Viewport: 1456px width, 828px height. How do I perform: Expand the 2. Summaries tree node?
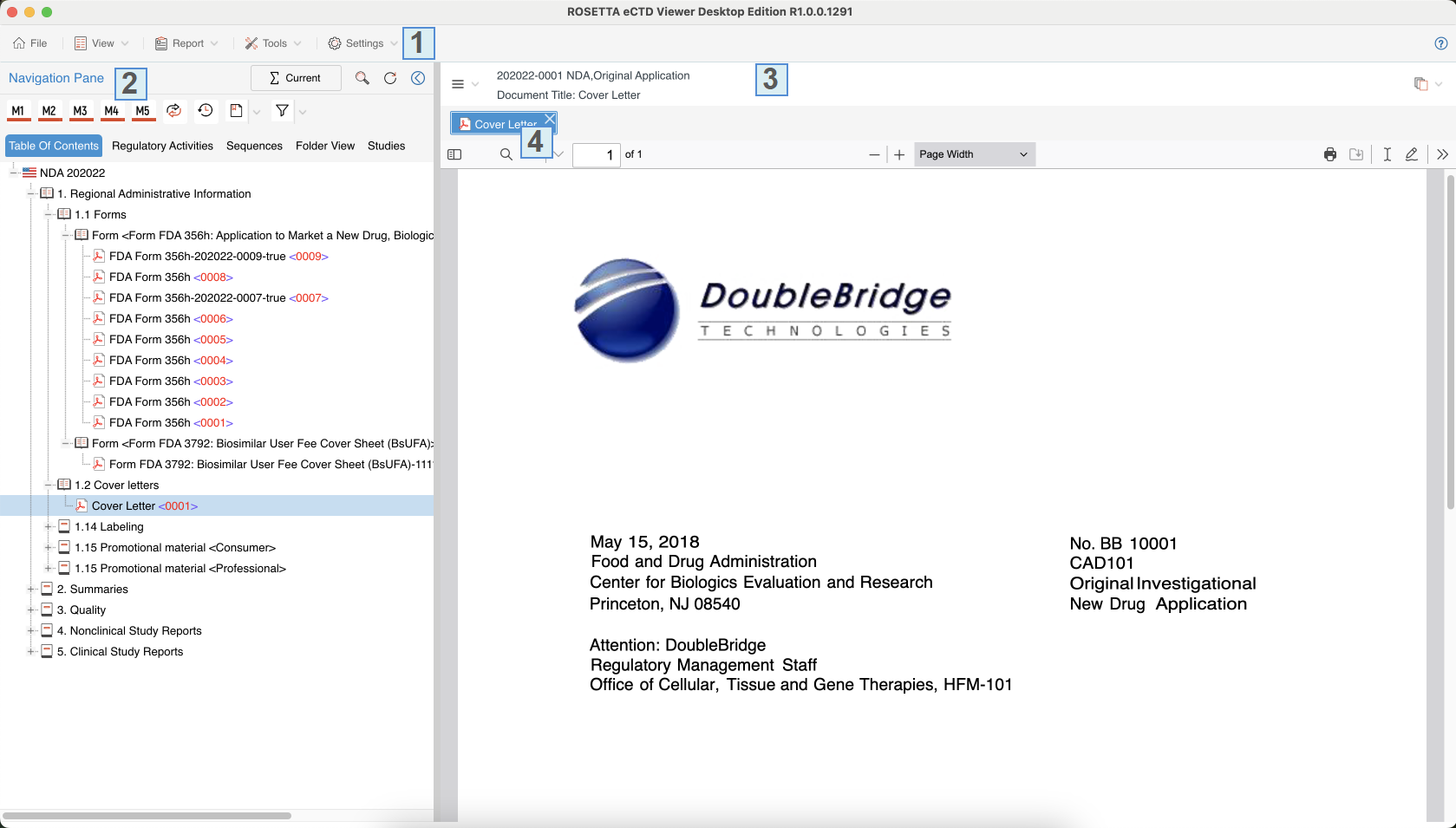(31, 589)
